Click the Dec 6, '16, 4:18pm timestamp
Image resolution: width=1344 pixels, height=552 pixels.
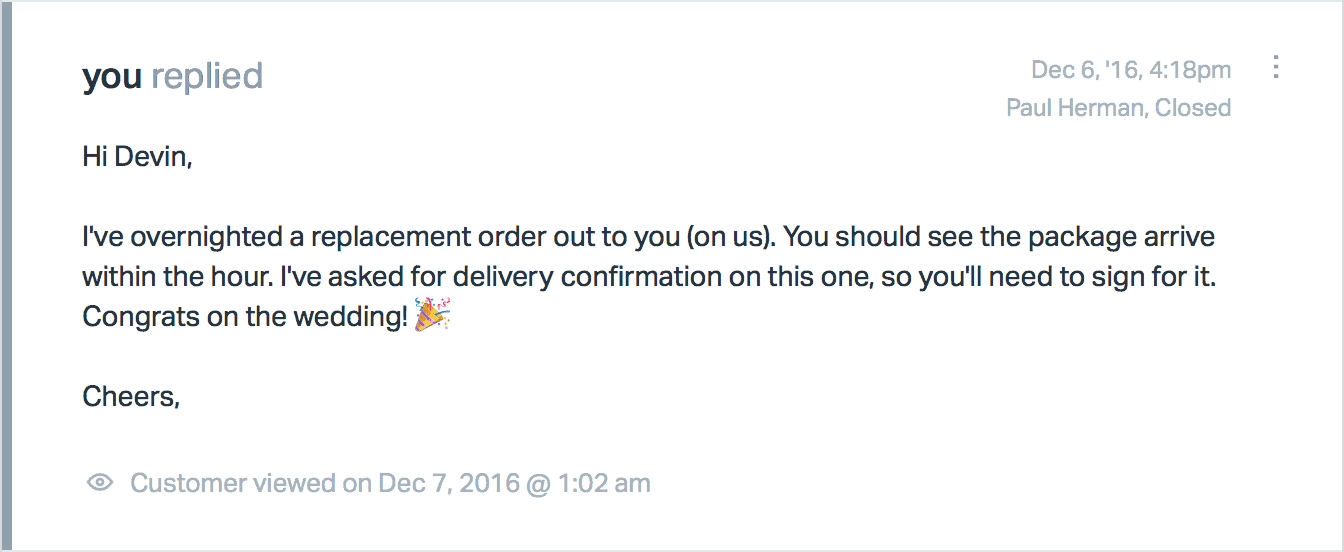[1131, 70]
